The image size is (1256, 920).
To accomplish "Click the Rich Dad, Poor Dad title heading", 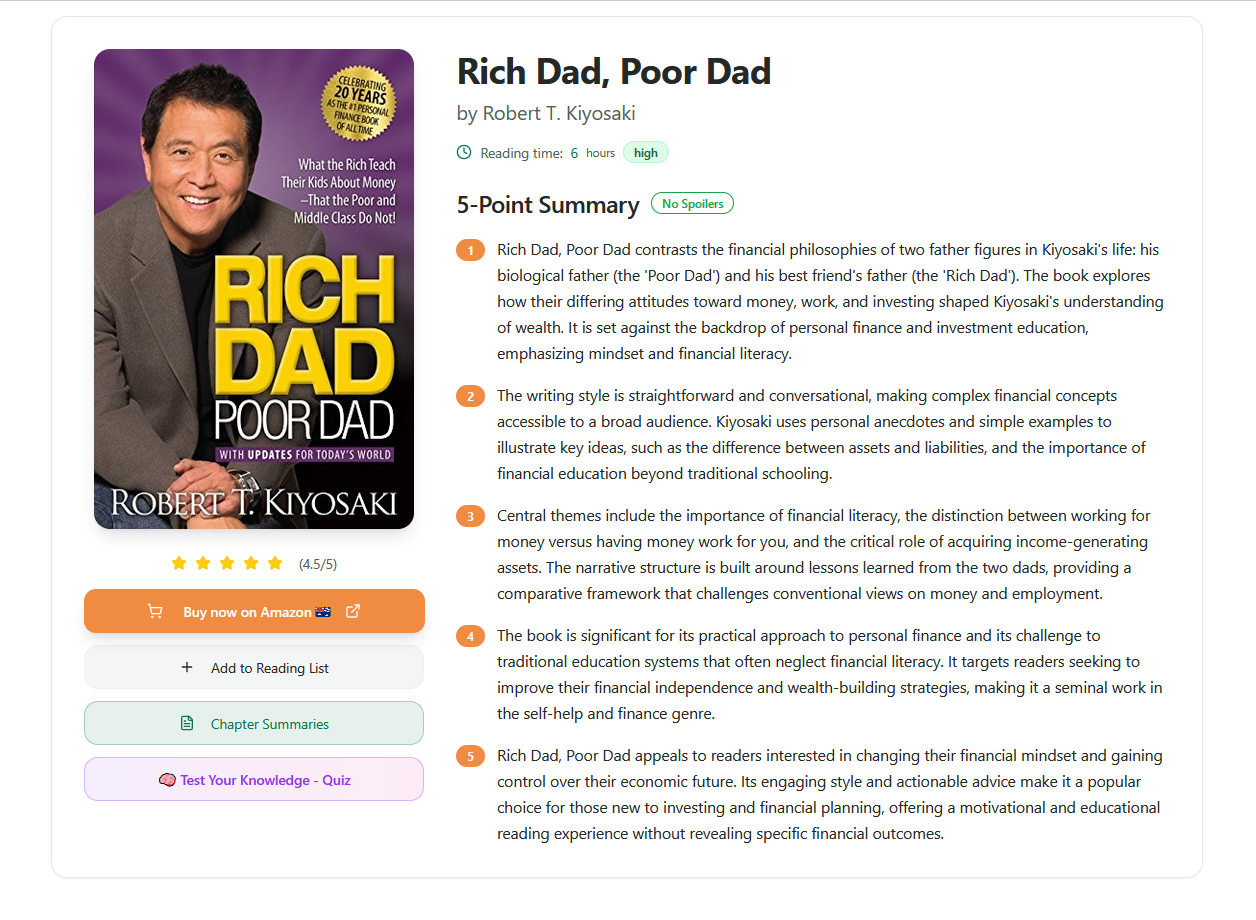I will click(x=614, y=72).
